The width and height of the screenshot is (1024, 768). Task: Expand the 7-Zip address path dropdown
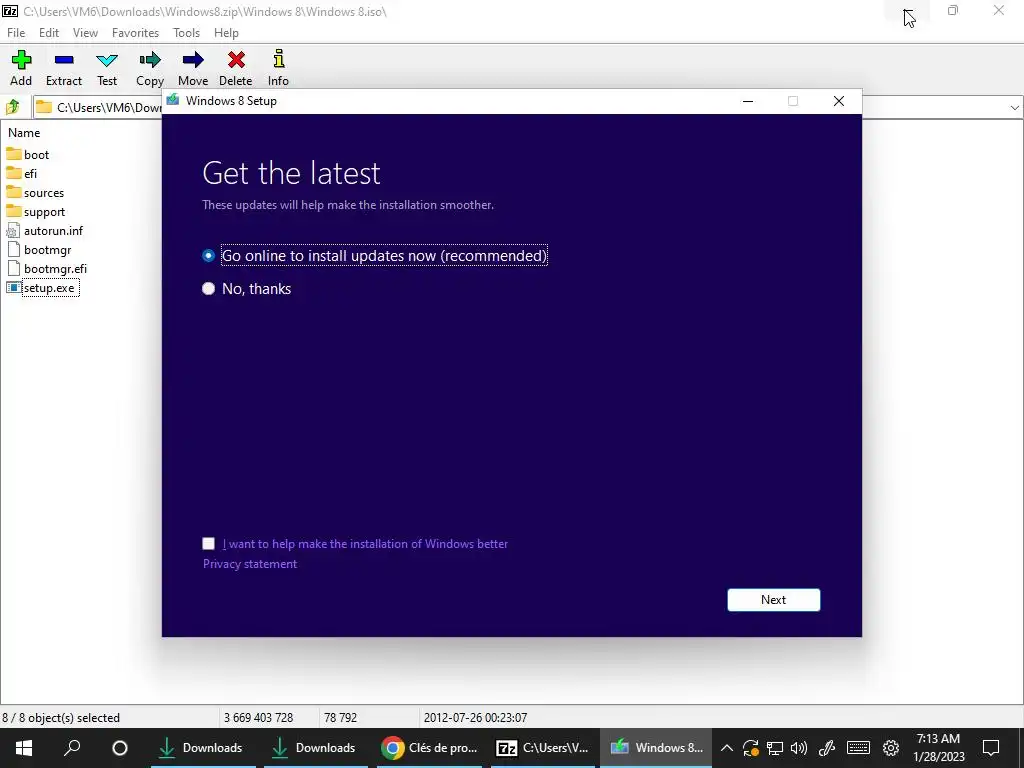point(1014,107)
